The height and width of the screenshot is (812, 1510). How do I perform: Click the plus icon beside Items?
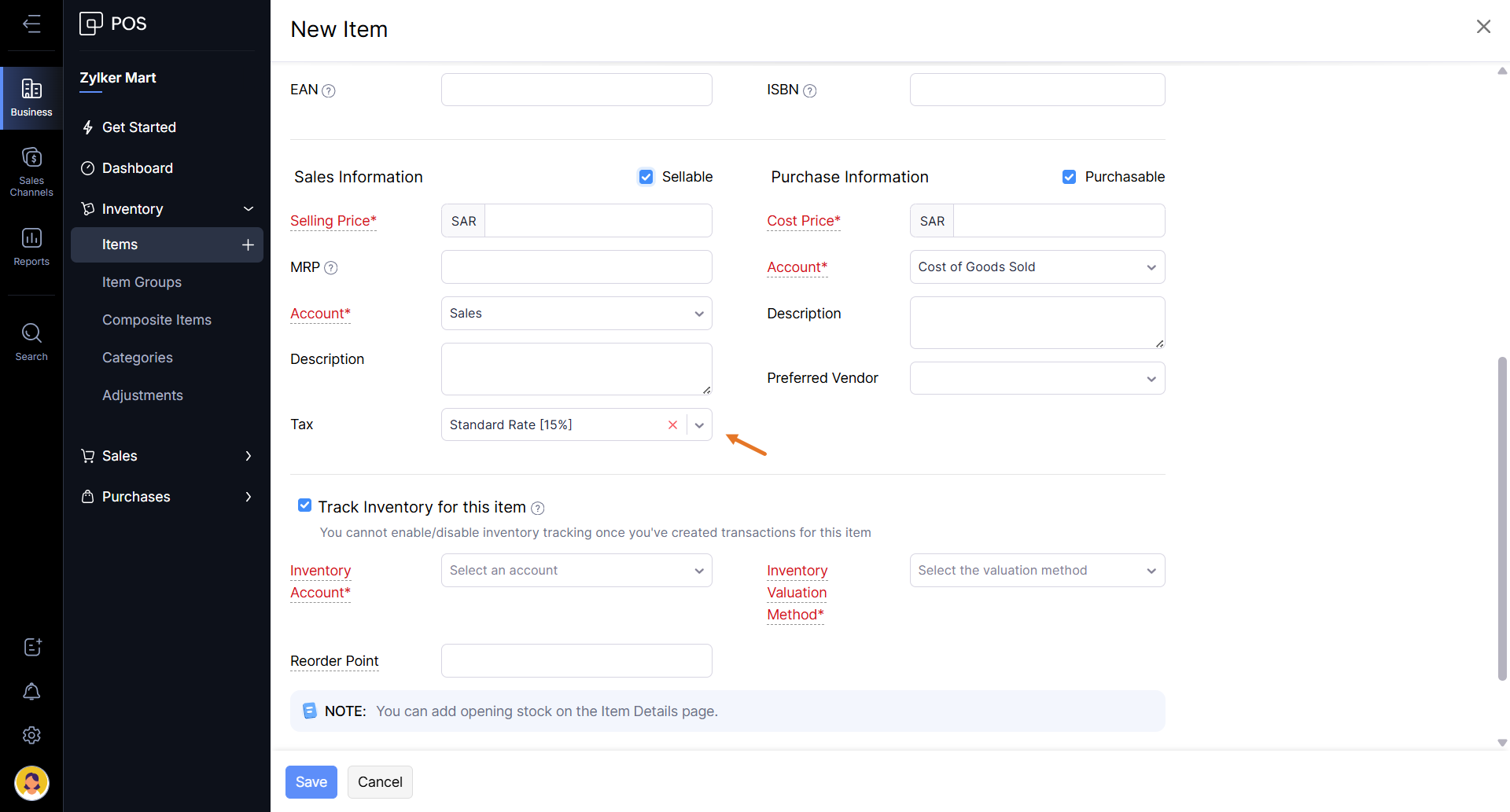tap(248, 244)
